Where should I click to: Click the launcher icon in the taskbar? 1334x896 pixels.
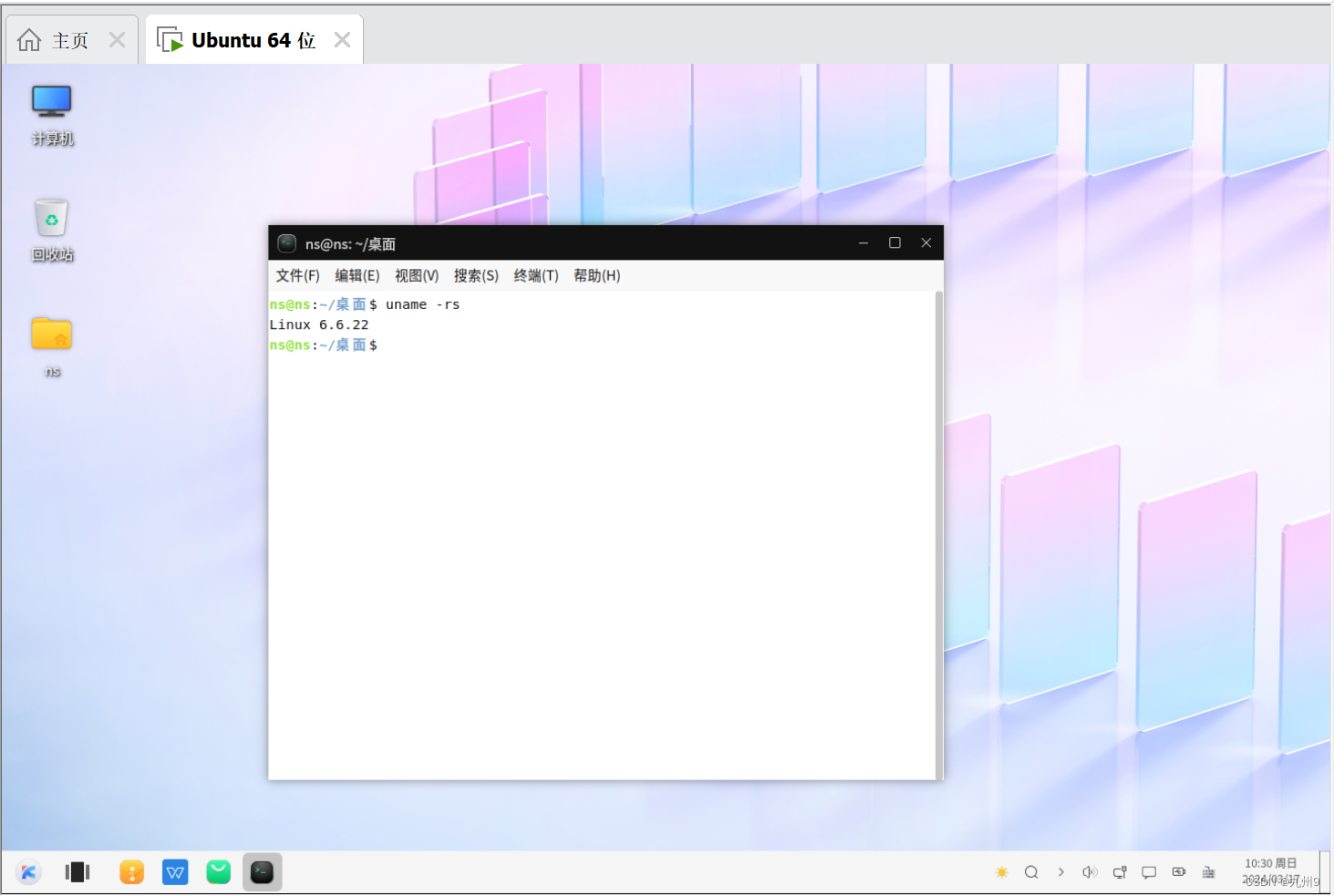tap(28, 872)
